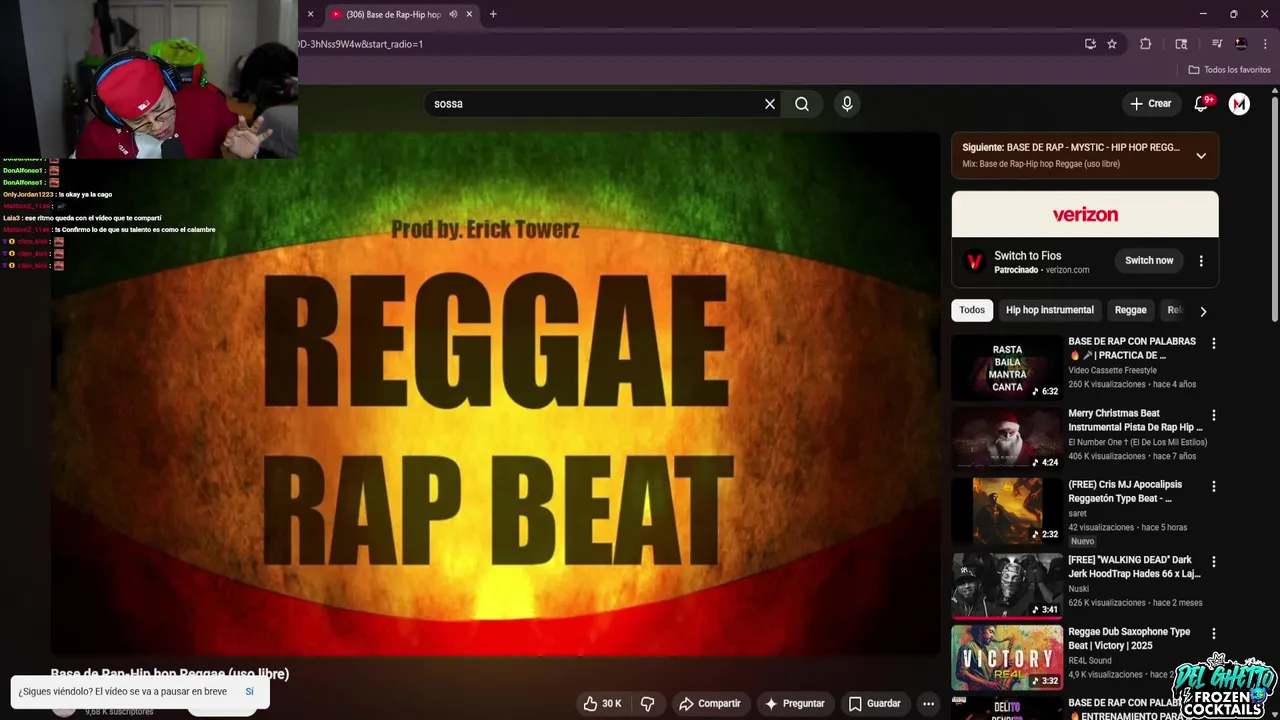Select the Todos filter chip
This screenshot has width=1280, height=720.
[x=972, y=310]
